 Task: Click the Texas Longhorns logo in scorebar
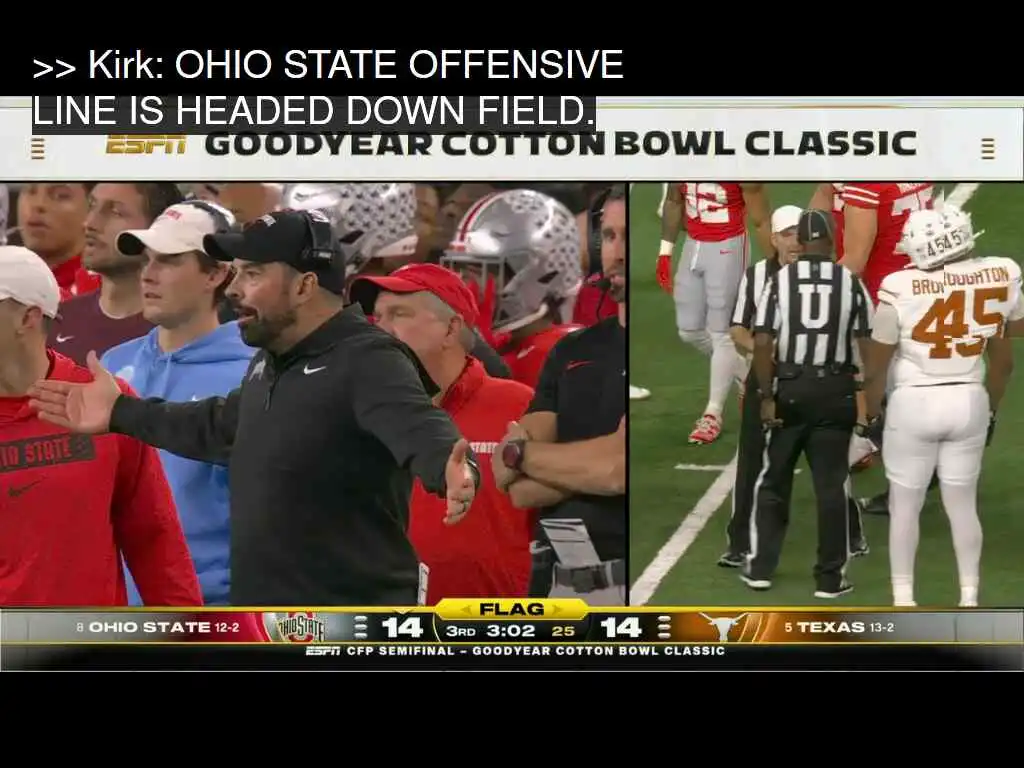(x=722, y=628)
